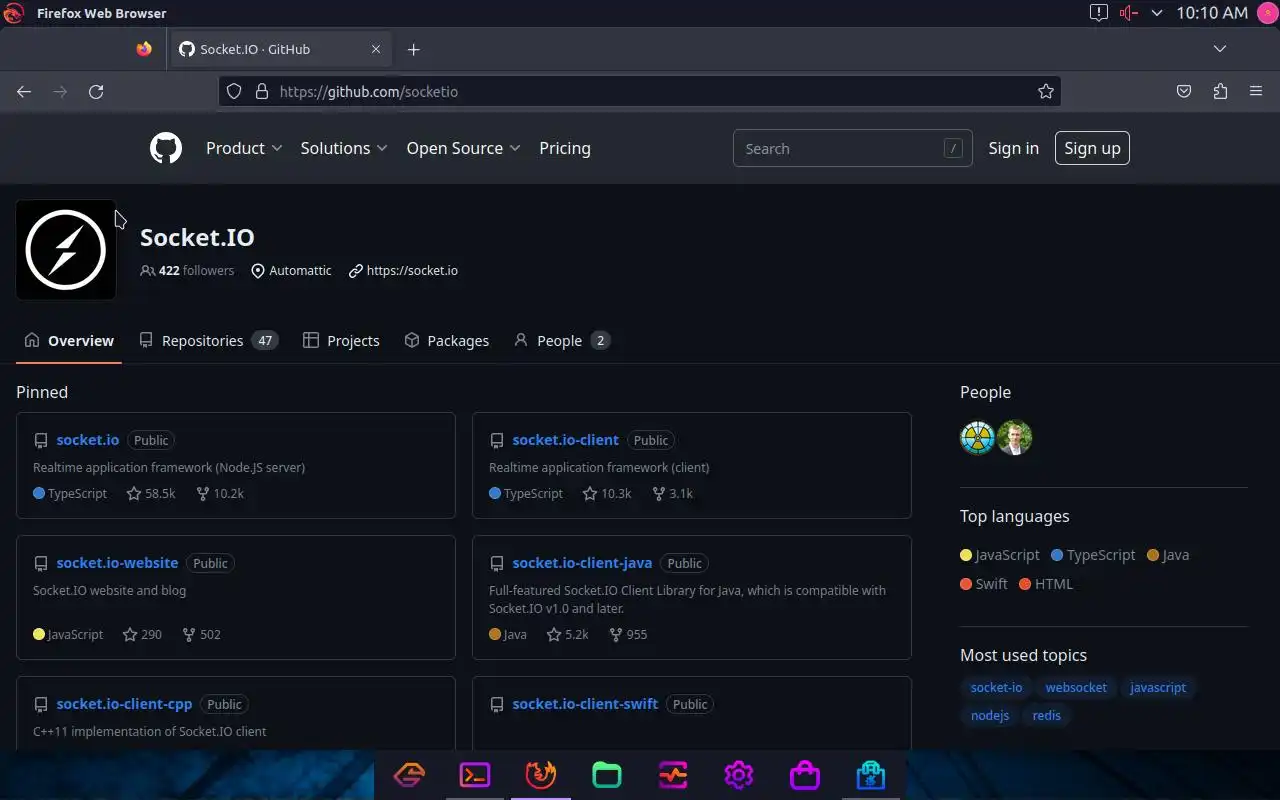Click the https://socket.io website link

[412, 270]
